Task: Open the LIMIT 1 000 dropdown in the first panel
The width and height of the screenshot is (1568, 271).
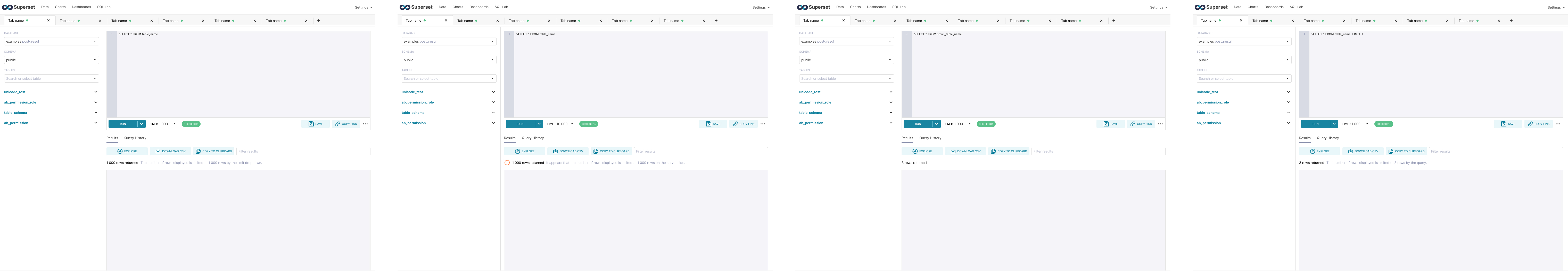Action: pos(162,124)
